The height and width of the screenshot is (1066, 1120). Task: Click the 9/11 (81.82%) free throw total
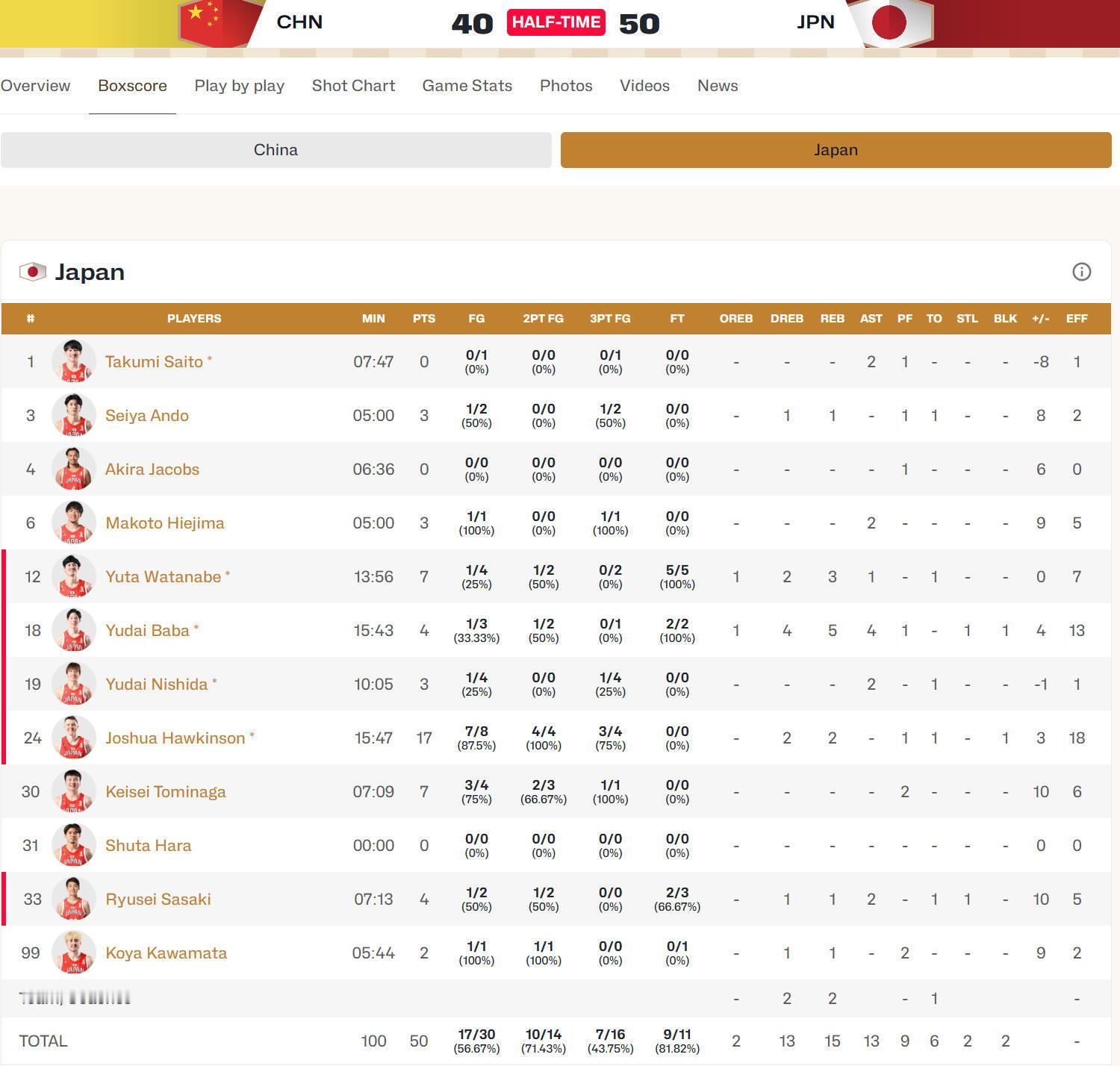click(677, 1041)
